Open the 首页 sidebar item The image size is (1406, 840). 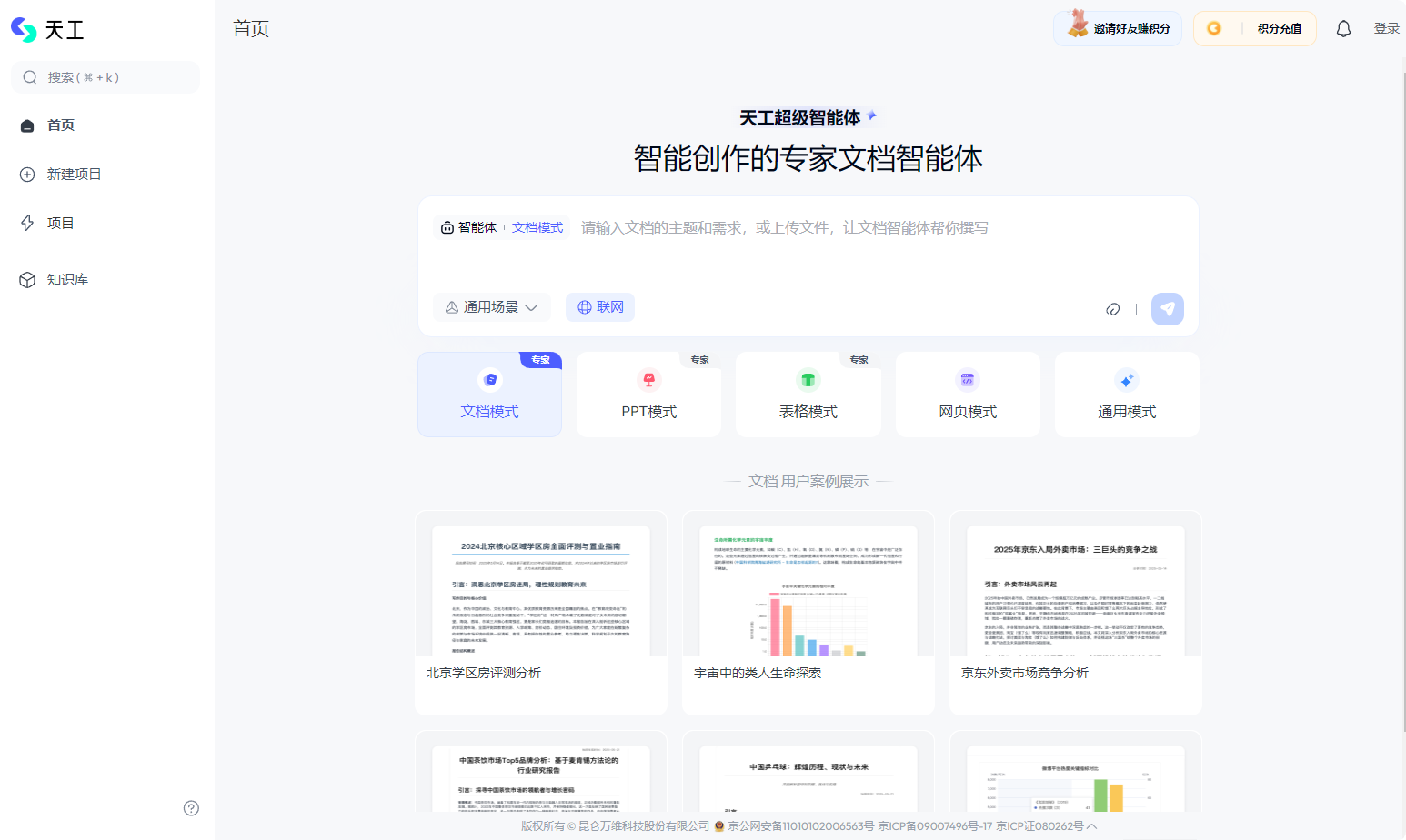coord(105,125)
